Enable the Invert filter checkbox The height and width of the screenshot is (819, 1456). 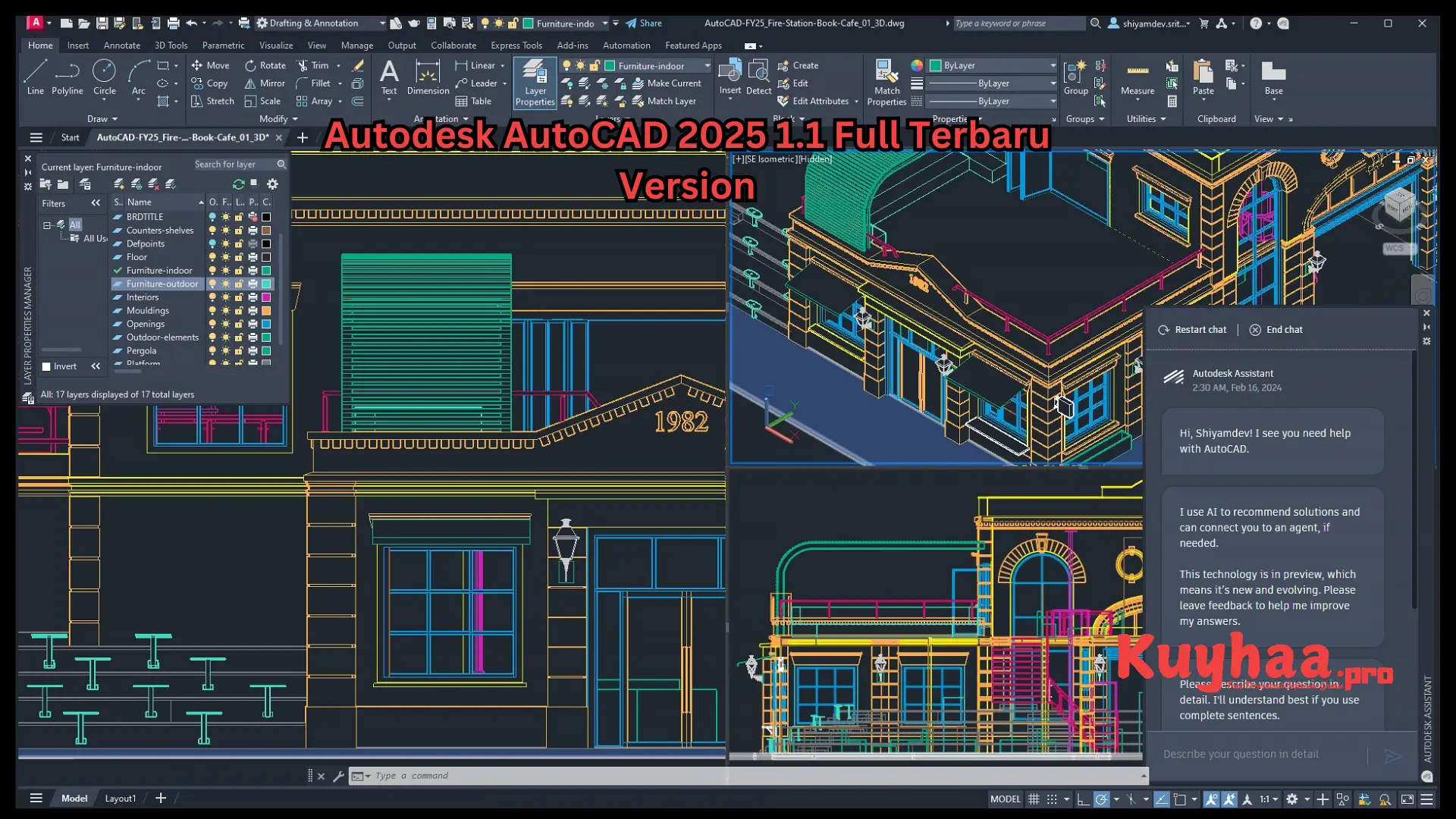click(x=47, y=366)
